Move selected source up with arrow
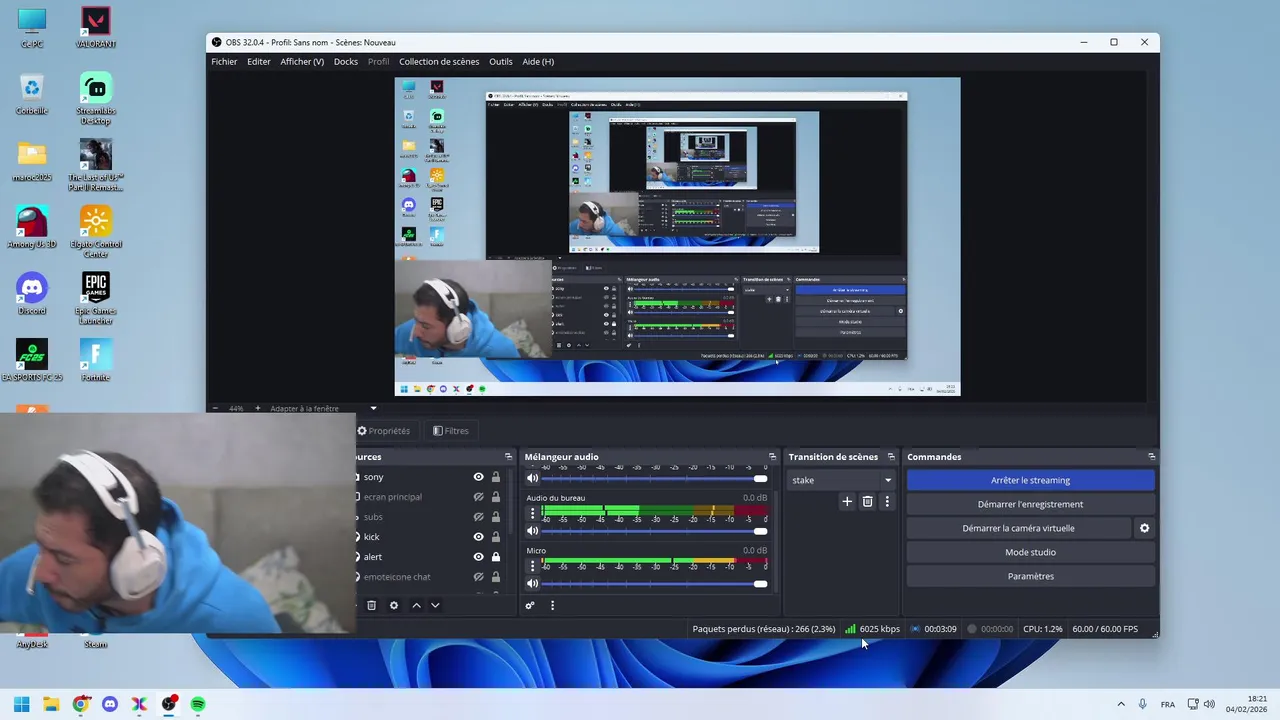 [416, 605]
